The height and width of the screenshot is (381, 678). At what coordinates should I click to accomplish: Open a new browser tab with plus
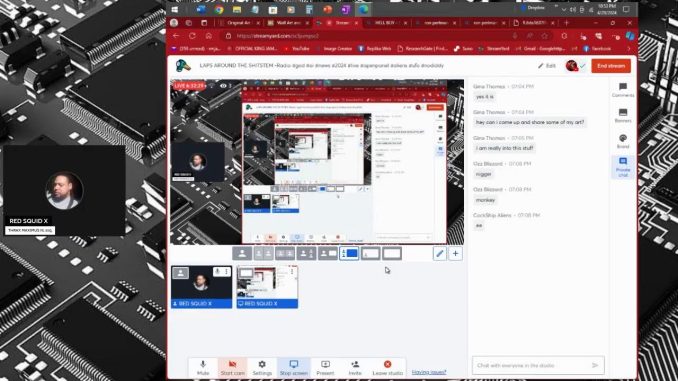click(x=566, y=22)
